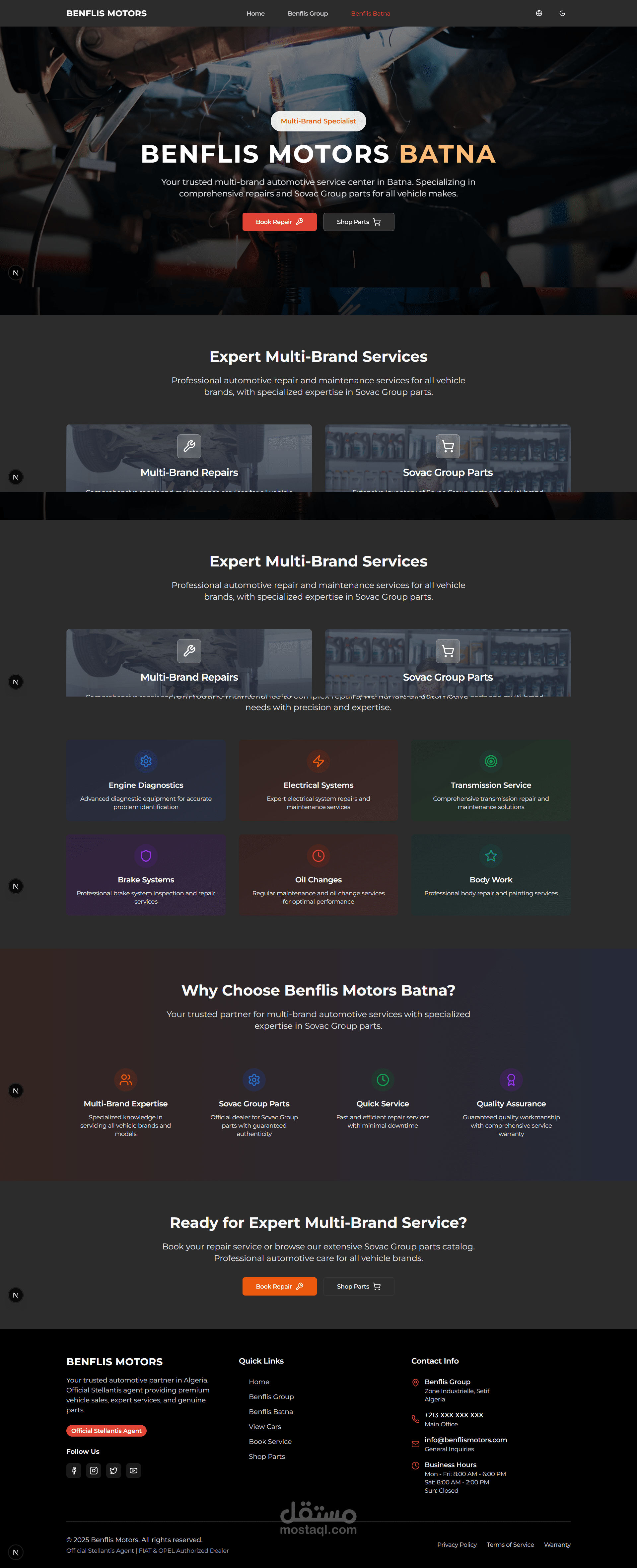Click the clock icon beside Business Hours
The height and width of the screenshot is (1568, 637).
point(415,1465)
